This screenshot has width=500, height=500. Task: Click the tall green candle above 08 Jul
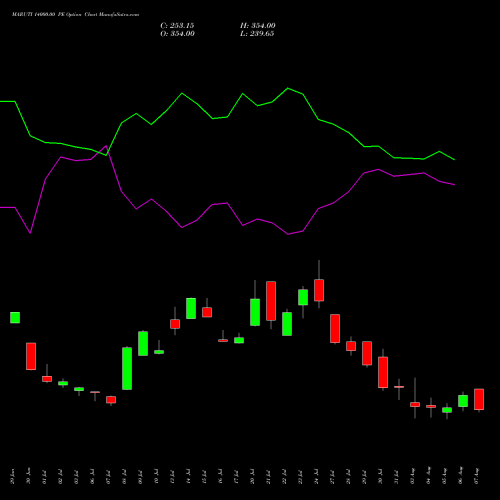pyautogui.click(x=127, y=368)
